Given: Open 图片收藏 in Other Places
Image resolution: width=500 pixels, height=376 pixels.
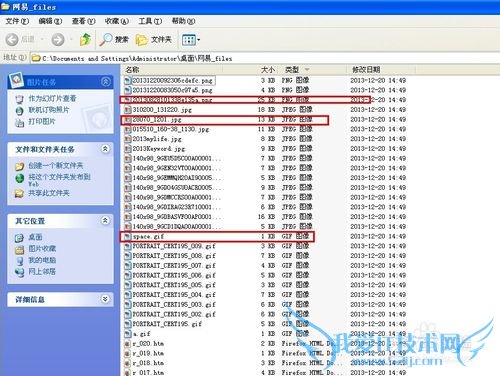Looking at the screenshot, I should pos(42,249).
